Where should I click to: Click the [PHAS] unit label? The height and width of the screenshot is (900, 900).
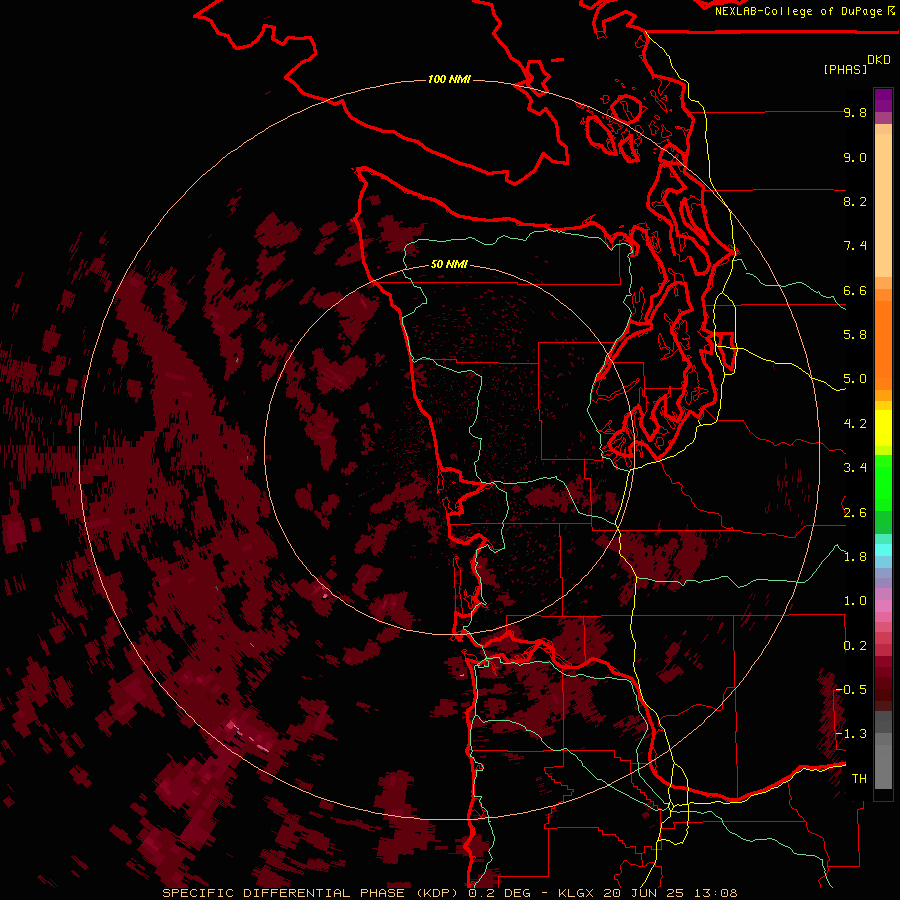pyautogui.click(x=845, y=69)
